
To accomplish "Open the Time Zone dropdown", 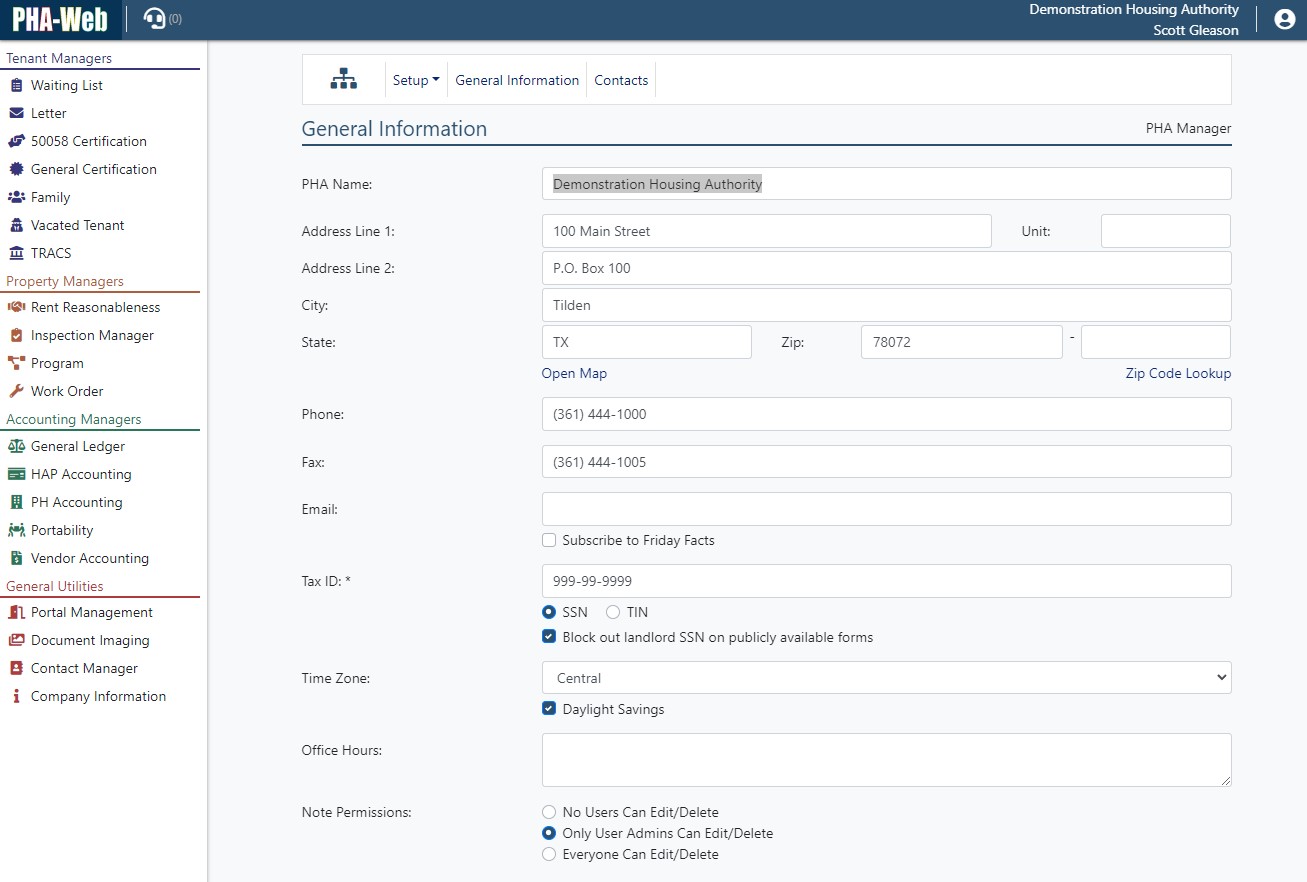I will (887, 678).
